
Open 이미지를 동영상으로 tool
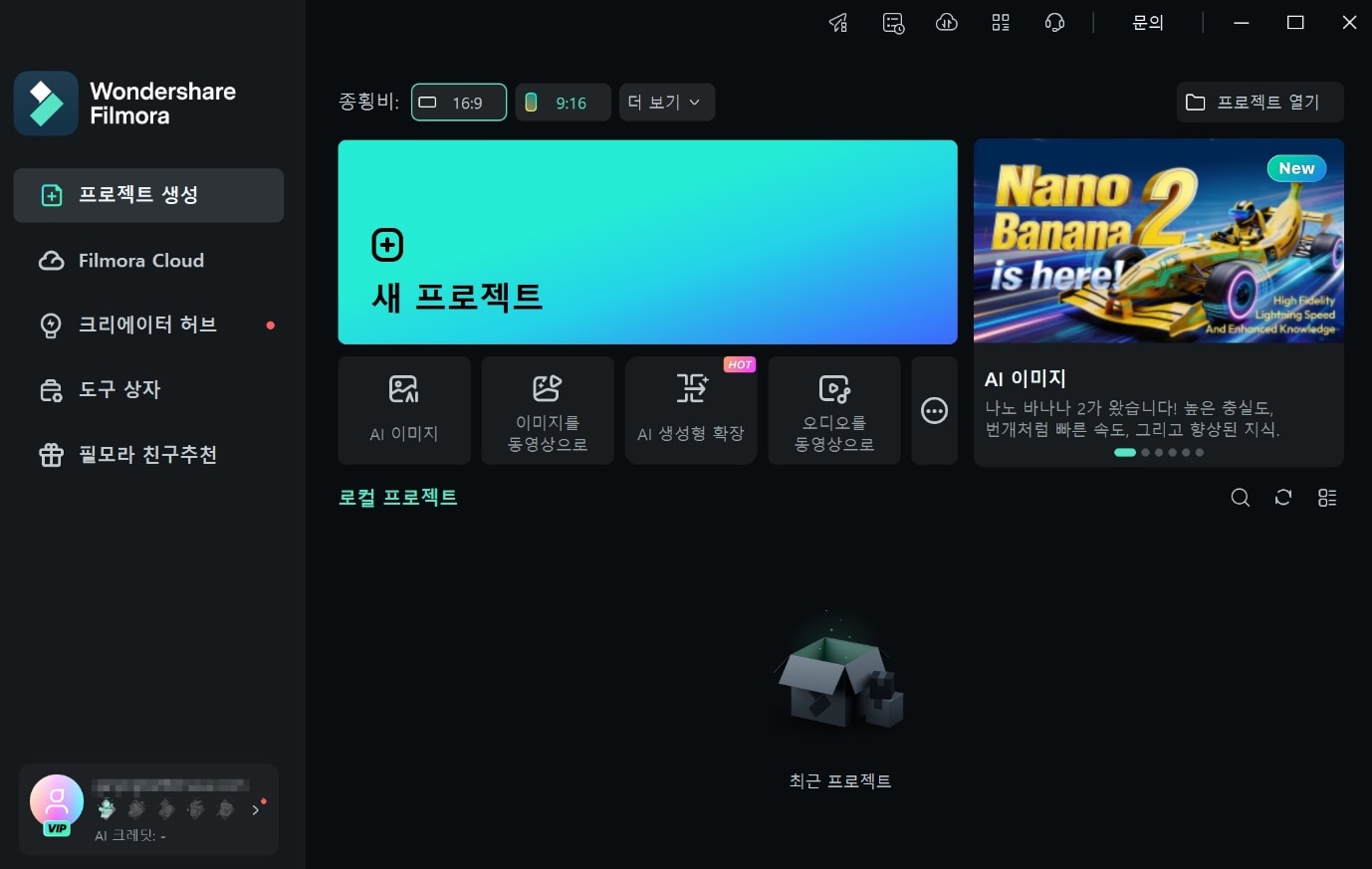pos(548,410)
